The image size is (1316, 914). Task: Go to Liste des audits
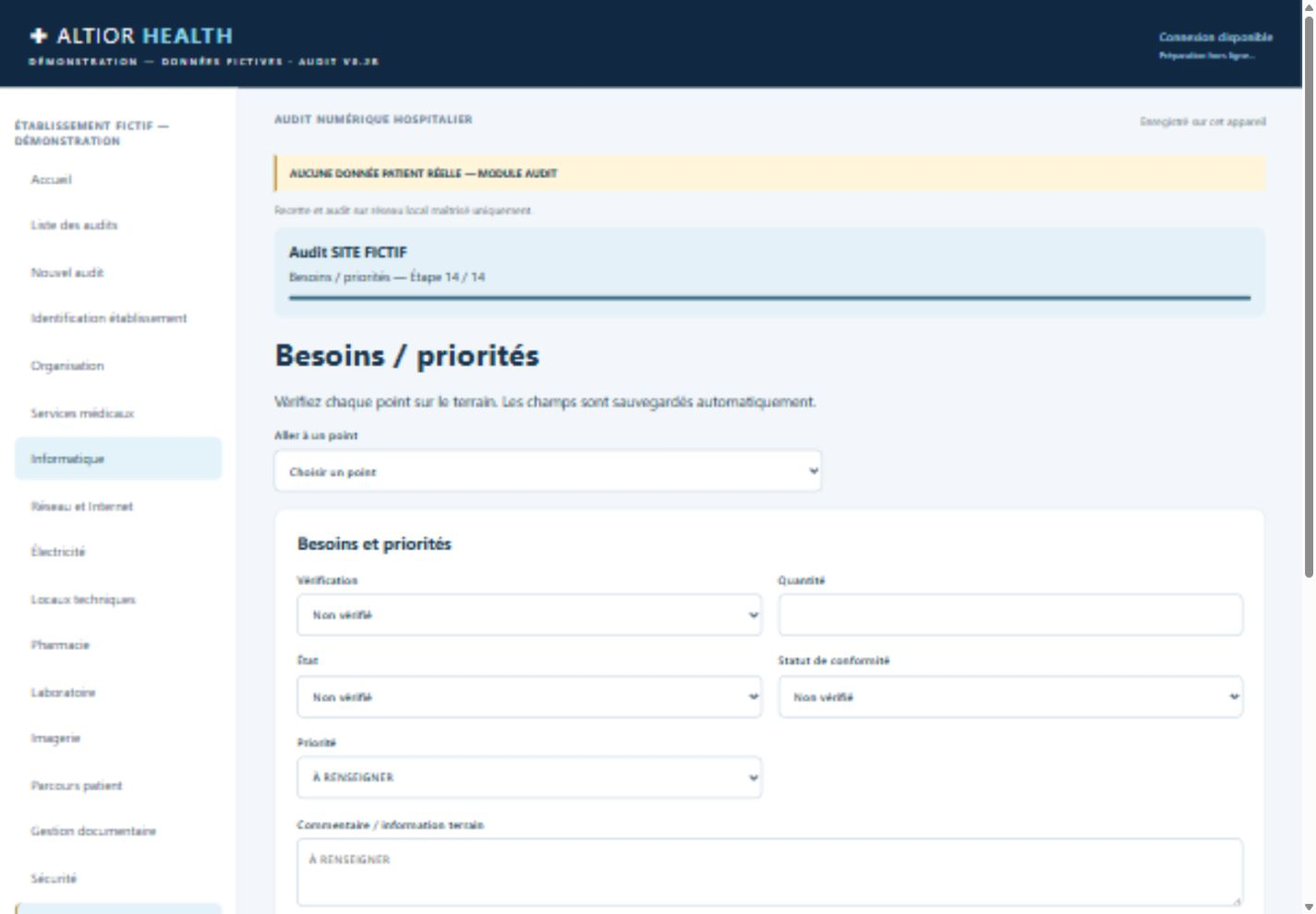point(118,225)
